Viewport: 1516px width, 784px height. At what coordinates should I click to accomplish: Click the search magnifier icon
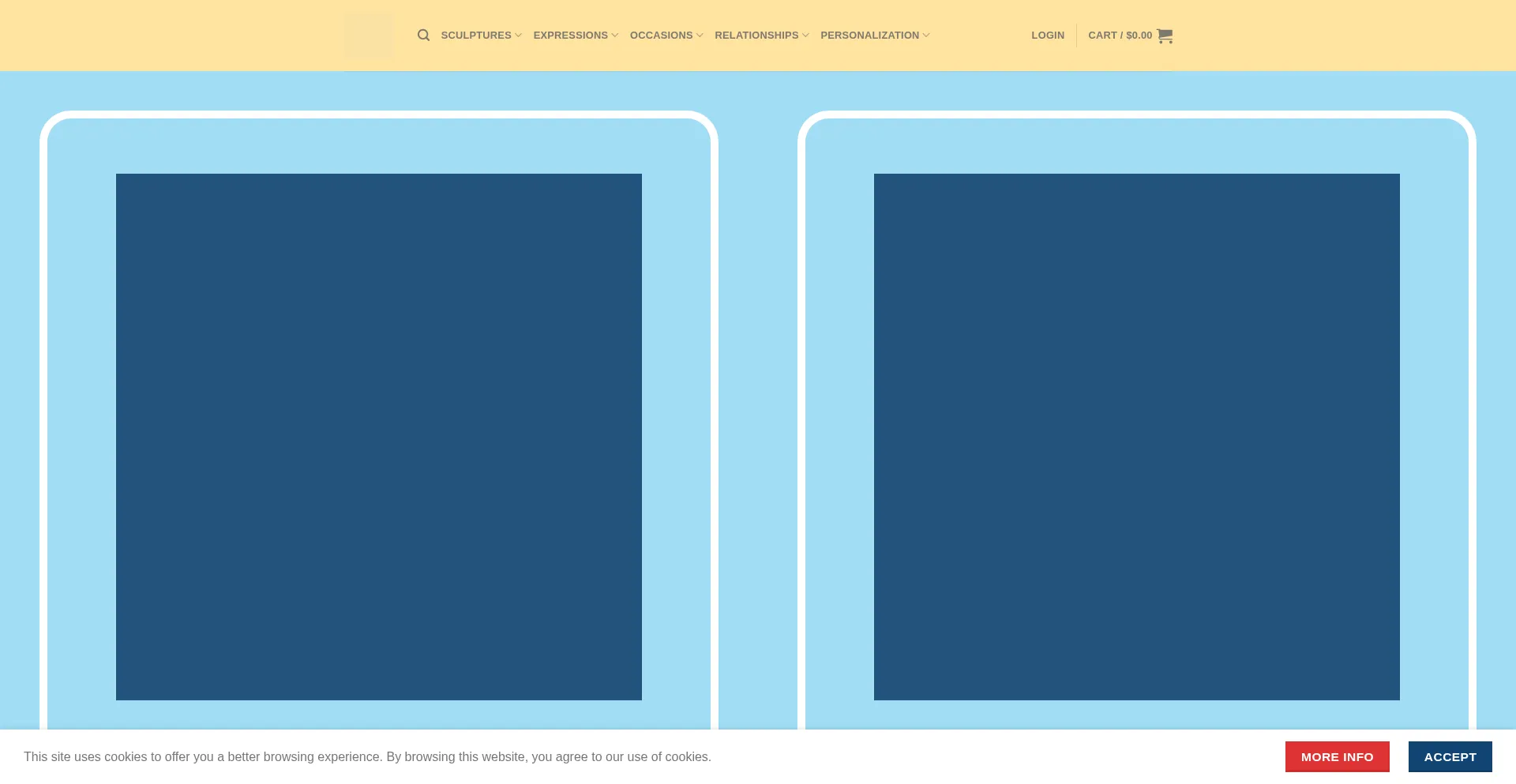pos(423,36)
